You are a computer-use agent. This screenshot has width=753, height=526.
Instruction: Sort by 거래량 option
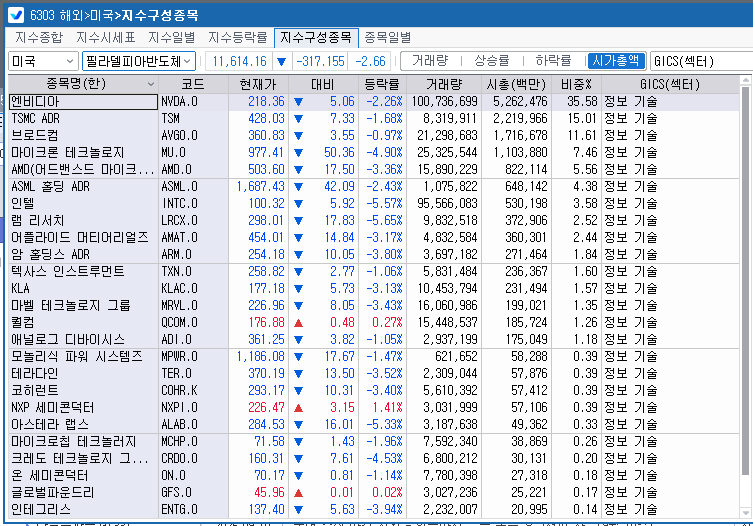(430, 61)
